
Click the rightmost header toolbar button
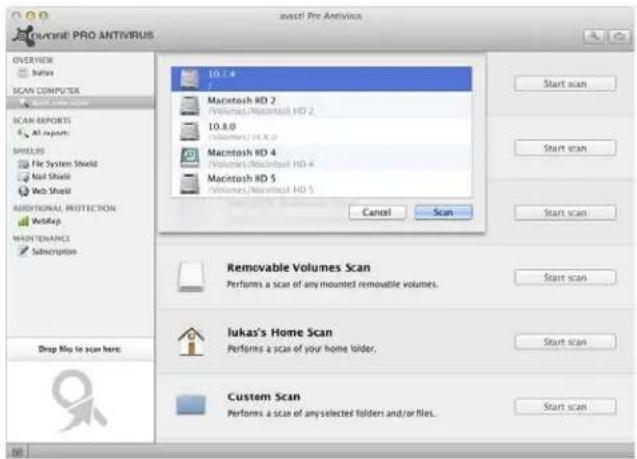click(619, 37)
